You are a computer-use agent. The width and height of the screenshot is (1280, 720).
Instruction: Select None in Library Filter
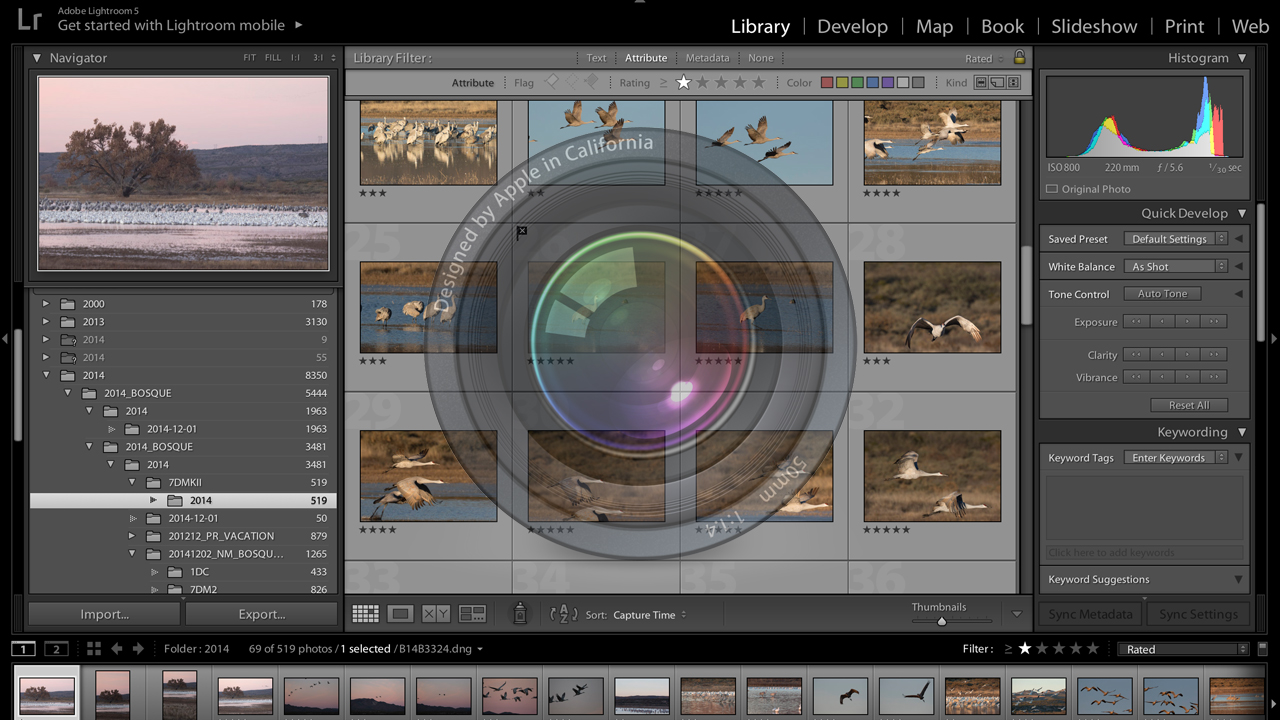pos(760,58)
